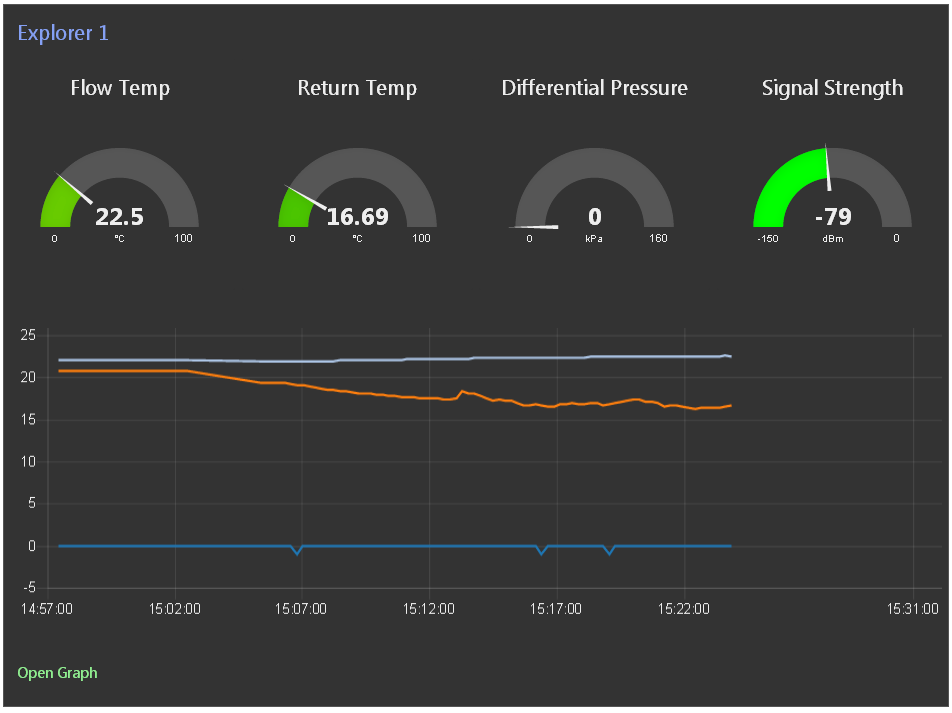Click the 15:31:00 time axis label
The height and width of the screenshot is (713, 952).
pyautogui.click(x=913, y=609)
